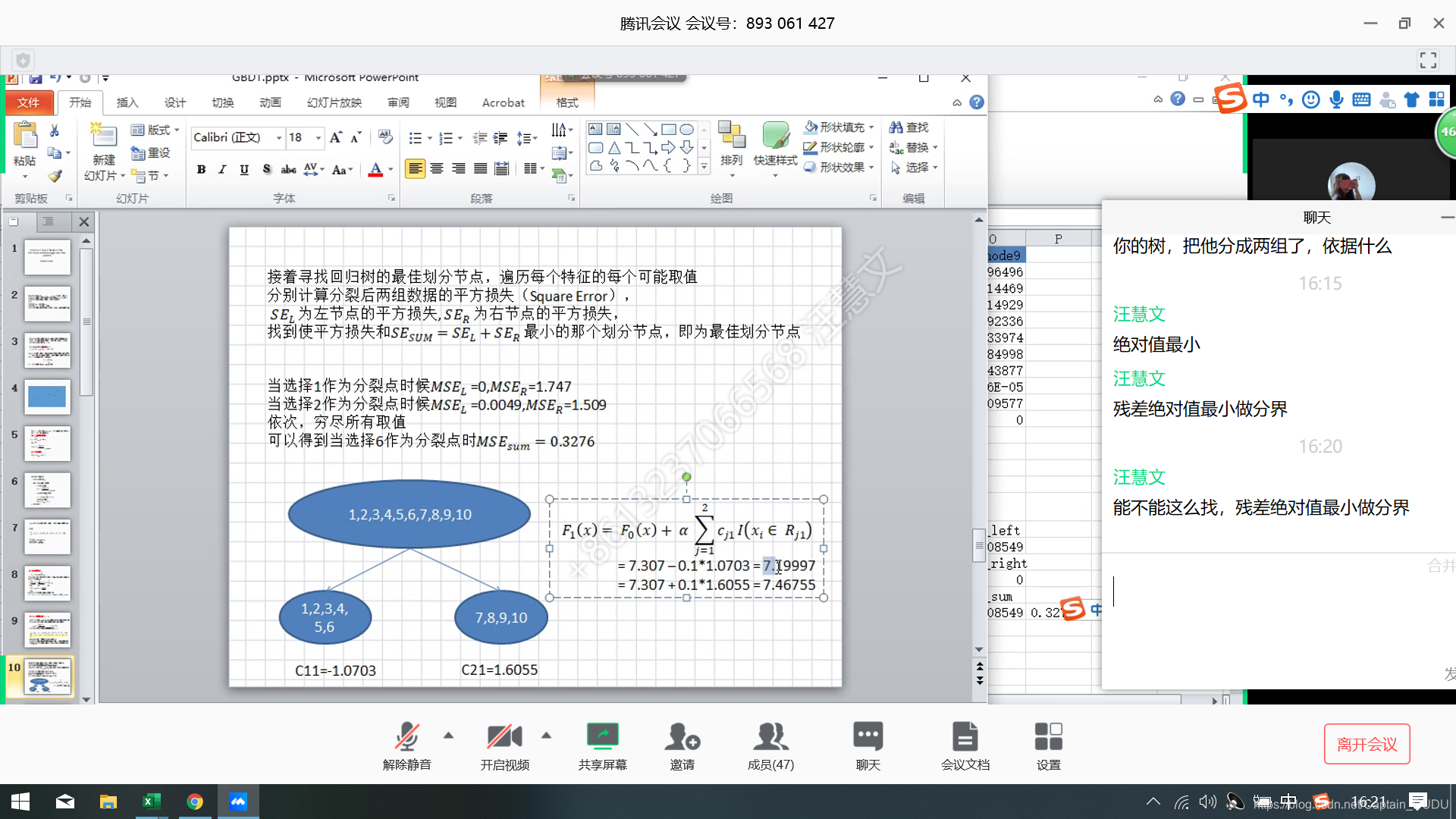Screen dimensions: 1456x819
Task: Open Excel from the Windows taskbar
Action: [151, 802]
